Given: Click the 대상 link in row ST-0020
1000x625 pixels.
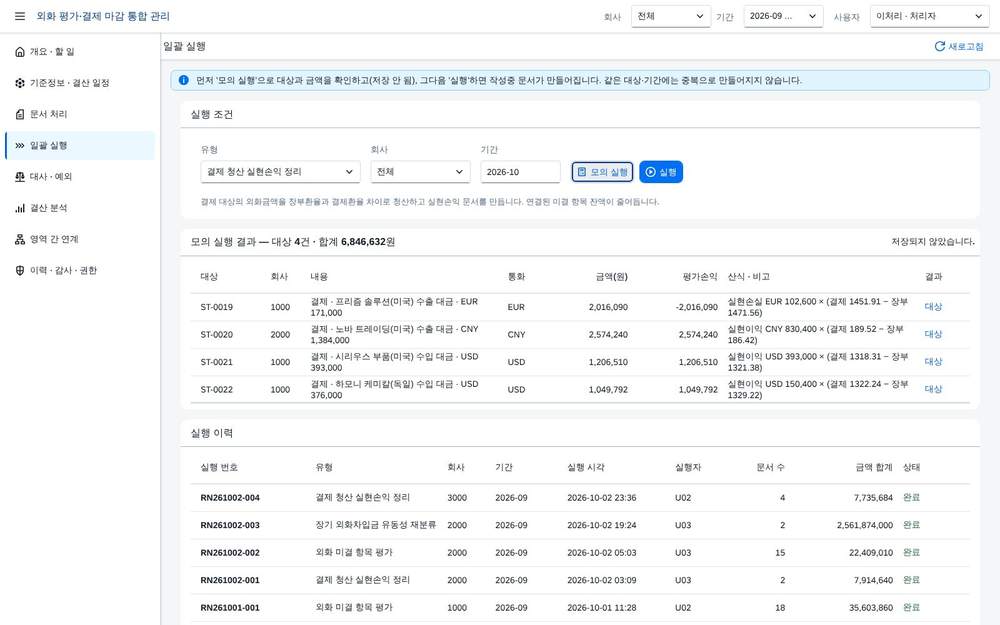Looking at the screenshot, I should click(x=933, y=334).
